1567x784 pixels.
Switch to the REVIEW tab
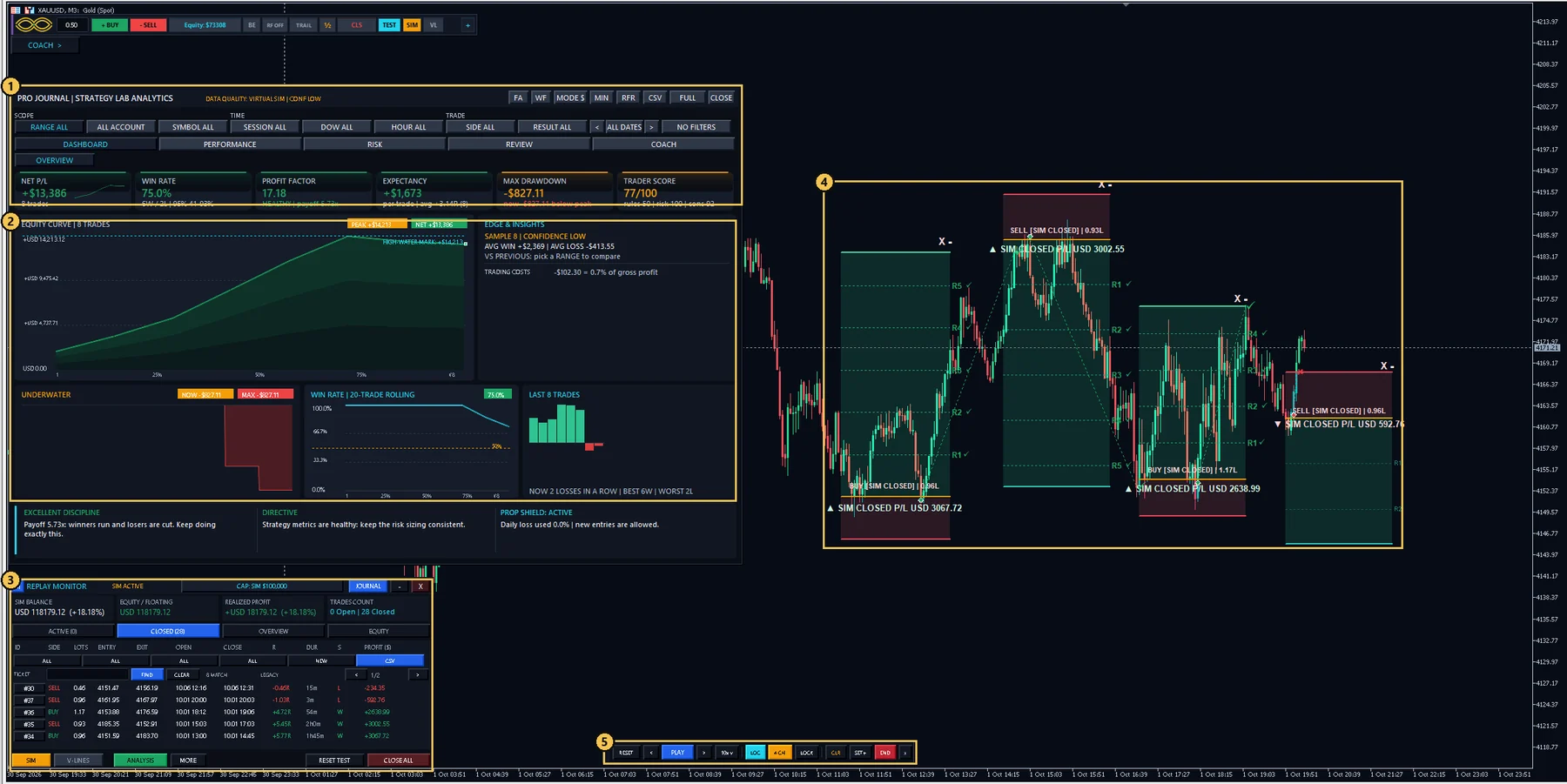point(519,144)
